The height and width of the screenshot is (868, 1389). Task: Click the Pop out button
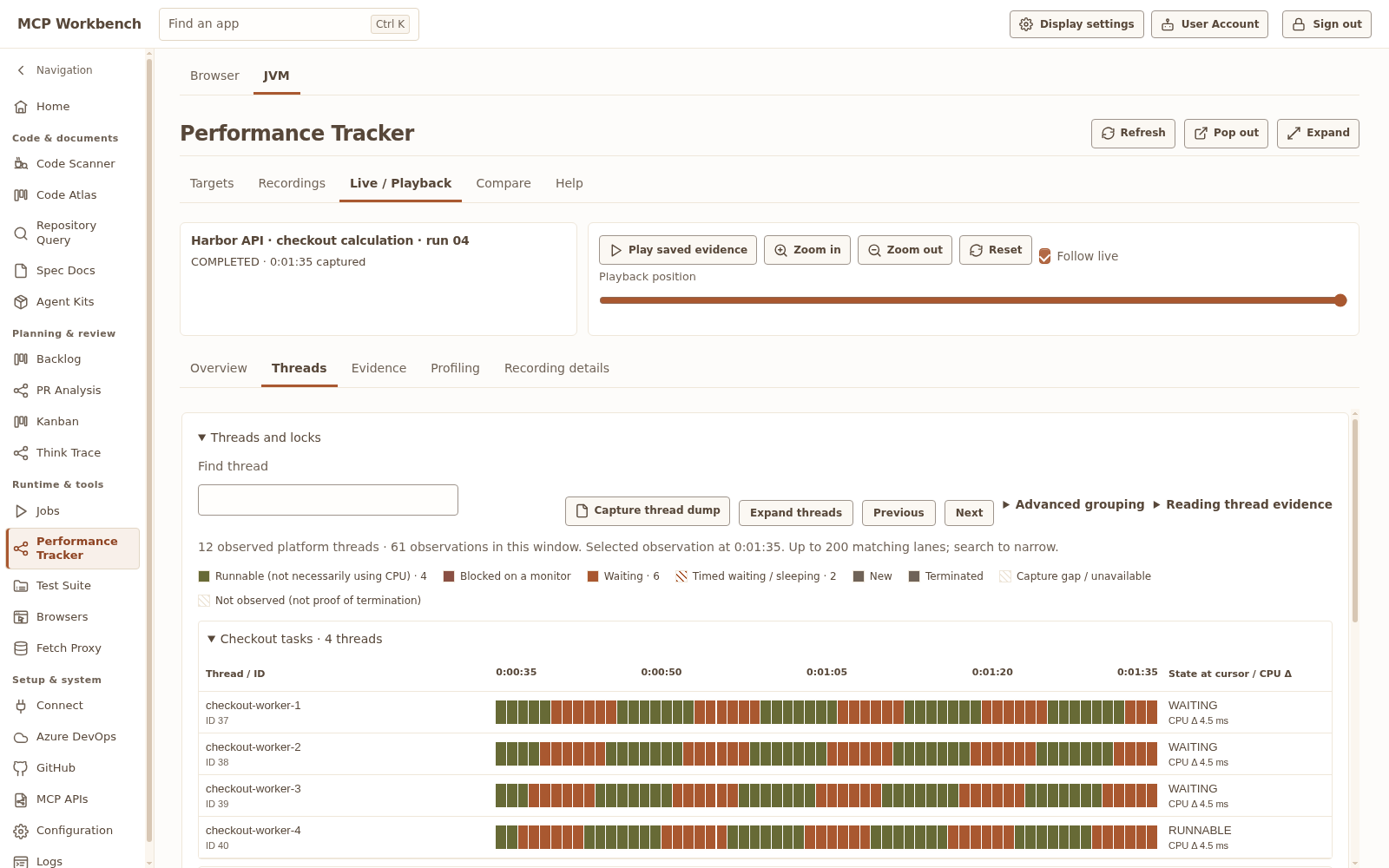[x=1226, y=134]
